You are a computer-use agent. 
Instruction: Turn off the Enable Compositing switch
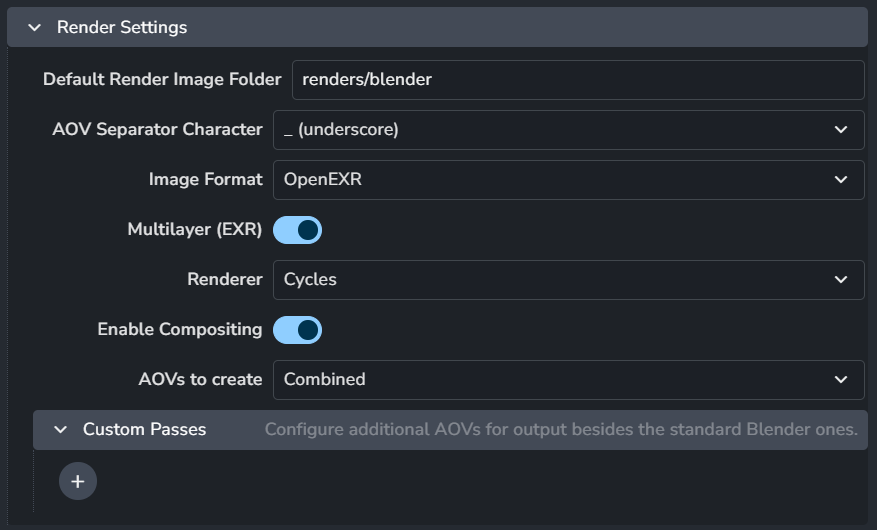click(297, 330)
